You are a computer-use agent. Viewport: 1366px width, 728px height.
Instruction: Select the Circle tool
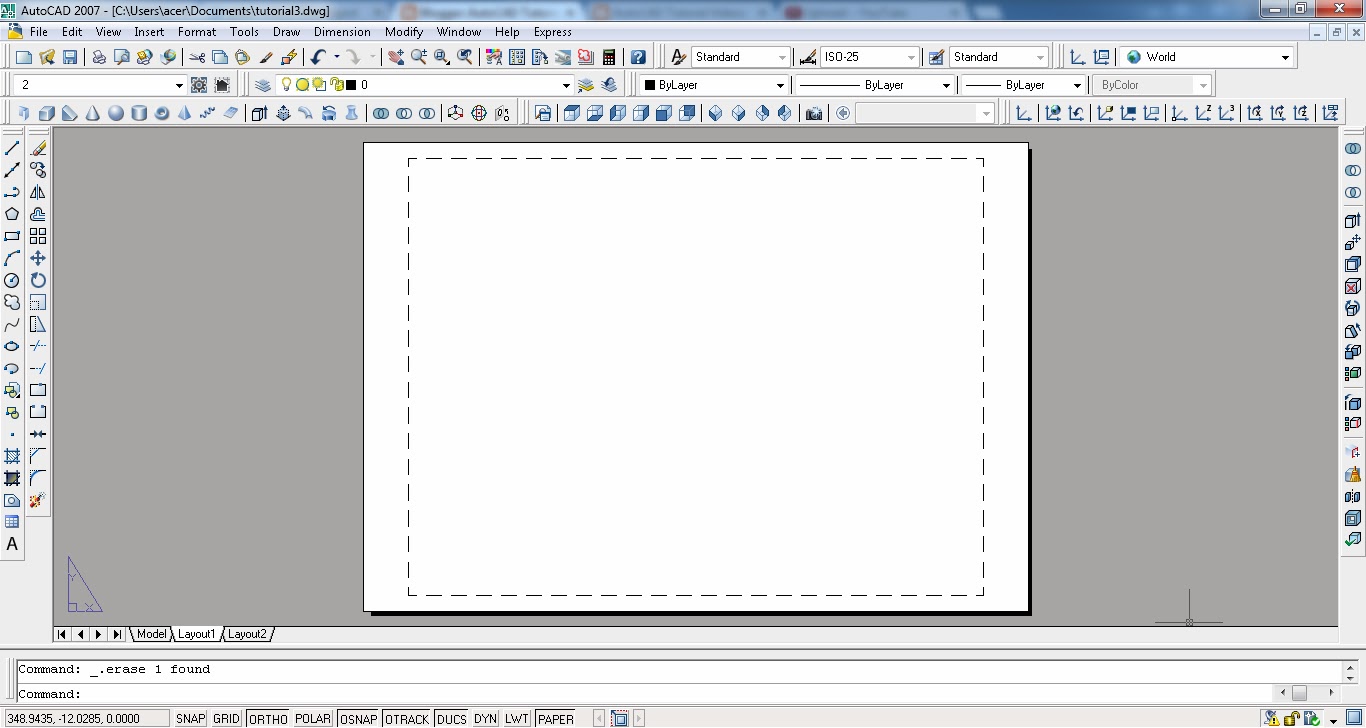click(x=12, y=281)
